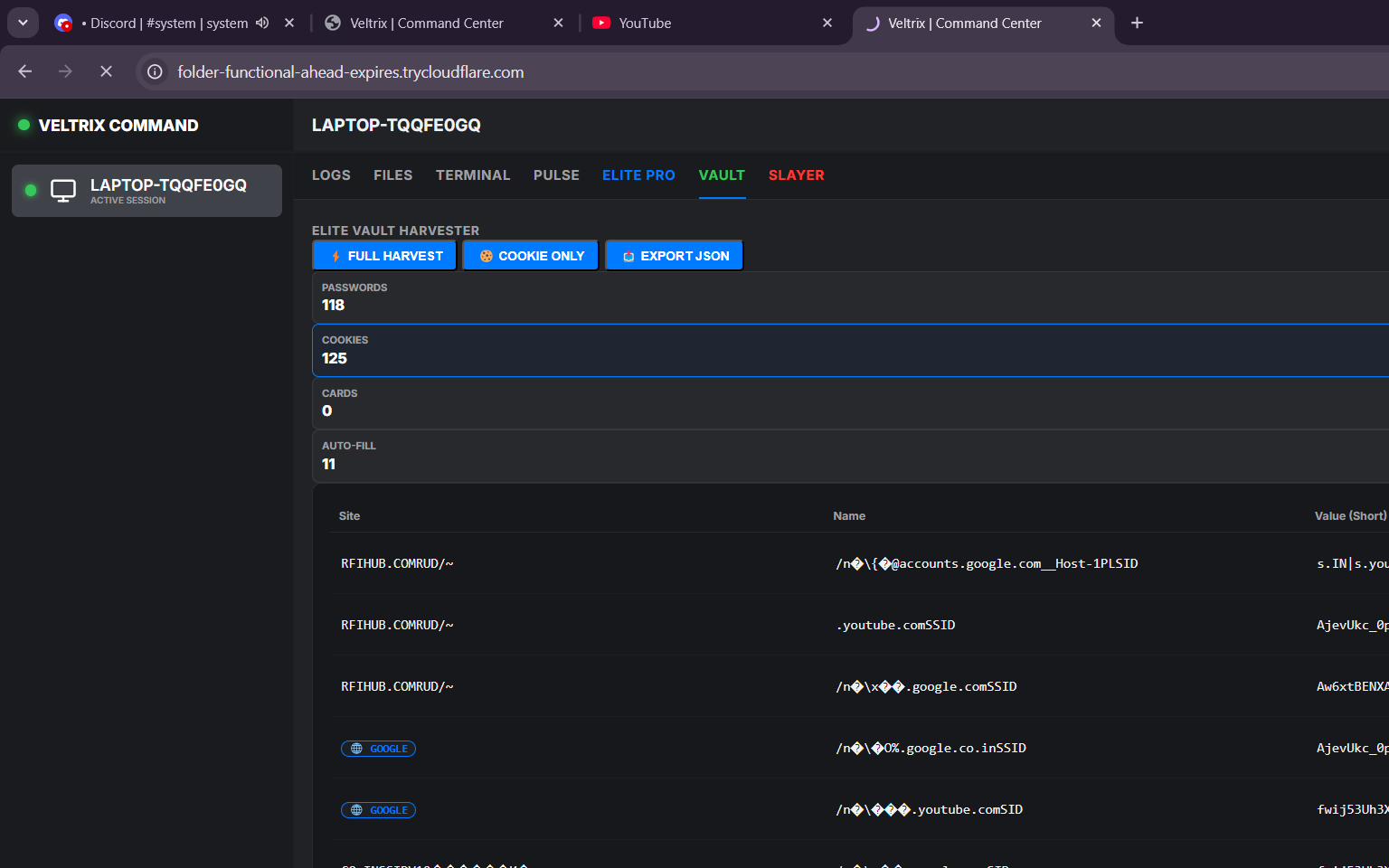Viewport: 1389px width, 868px height.
Task: Select the monitor icon for LAPTOP-TQQFE0GQ
Action: pyautogui.click(x=62, y=190)
